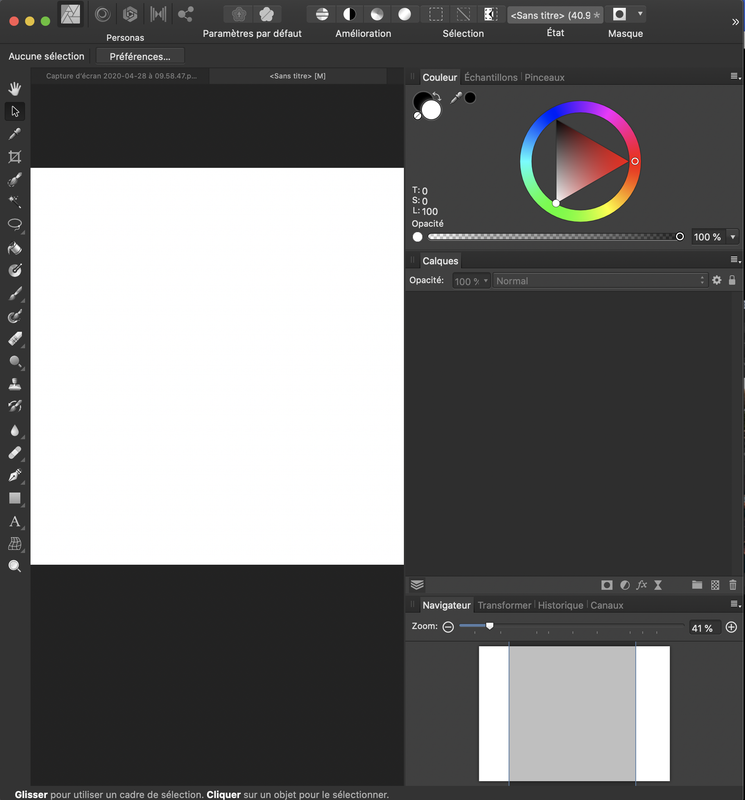Apply auto colours enhancement
This screenshot has width=745, height=800.
(377, 14)
